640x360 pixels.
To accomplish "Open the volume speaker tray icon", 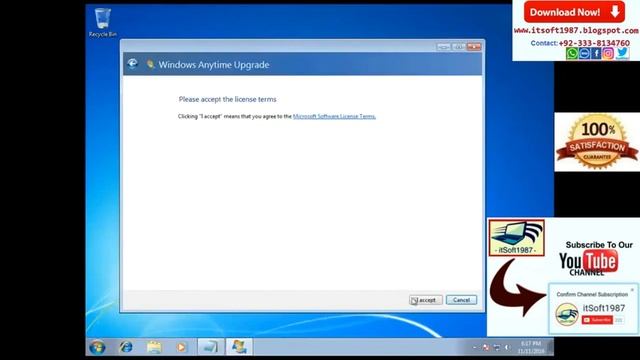I will tap(507, 347).
